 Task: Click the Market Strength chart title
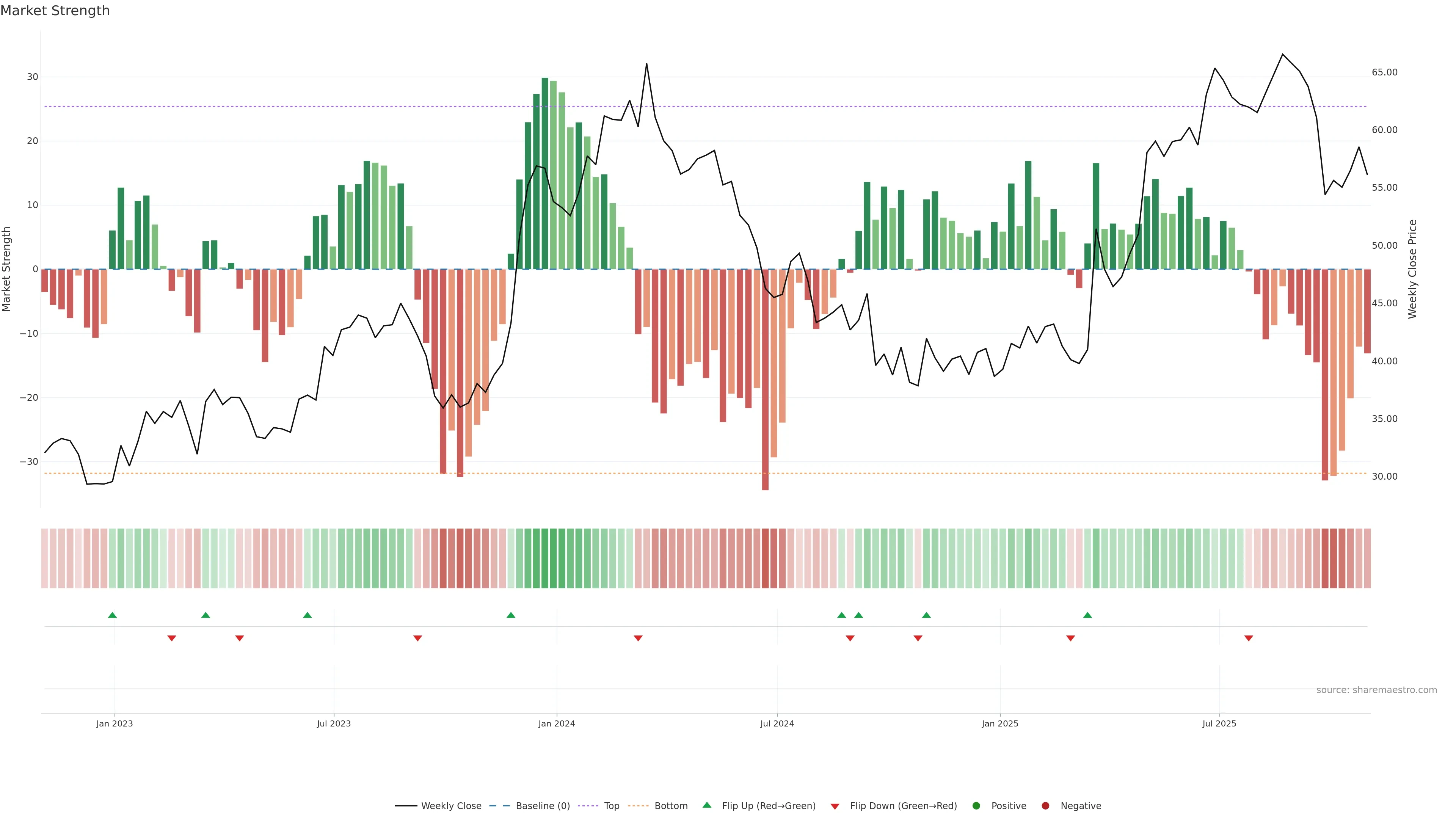point(55,11)
